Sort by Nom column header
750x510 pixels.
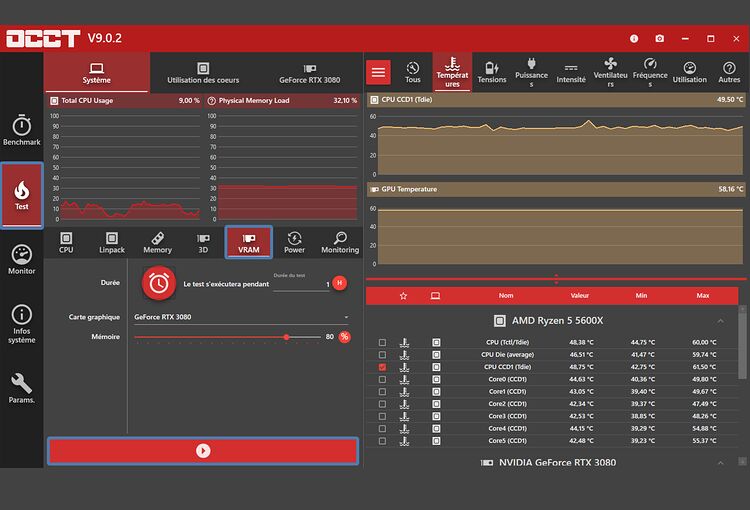[x=506, y=296]
